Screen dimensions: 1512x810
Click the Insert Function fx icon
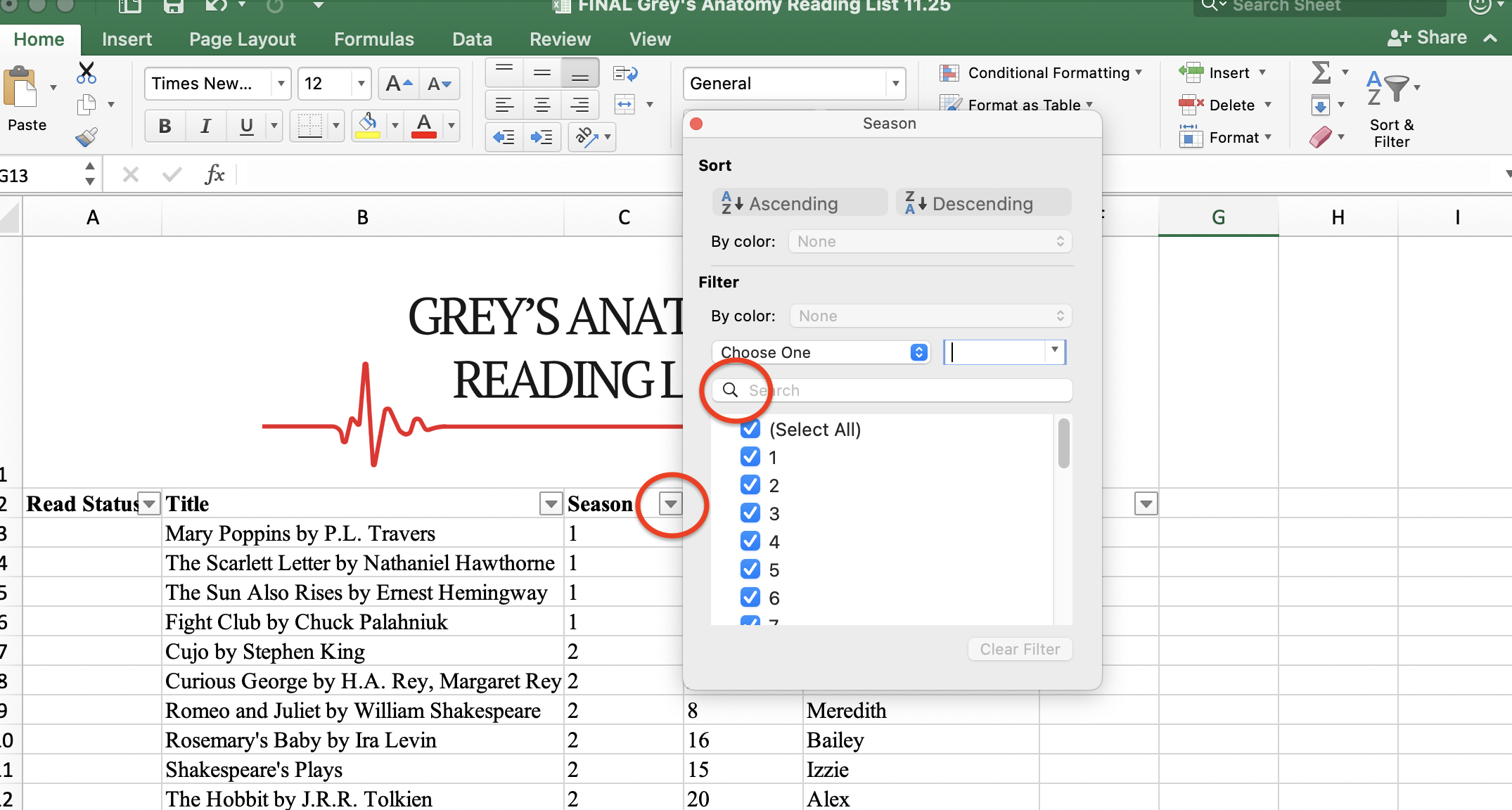[214, 174]
